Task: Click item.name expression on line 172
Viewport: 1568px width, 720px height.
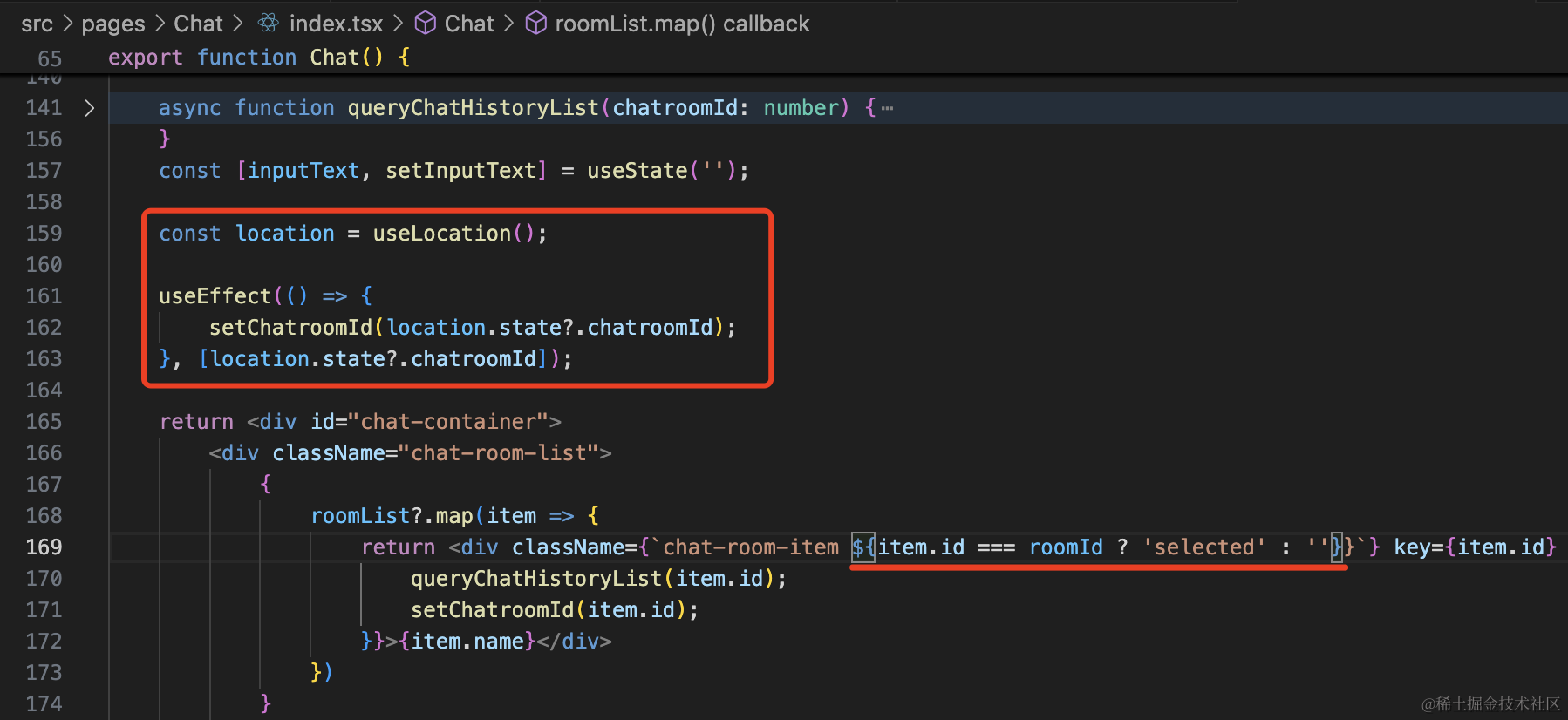Action: (467, 642)
